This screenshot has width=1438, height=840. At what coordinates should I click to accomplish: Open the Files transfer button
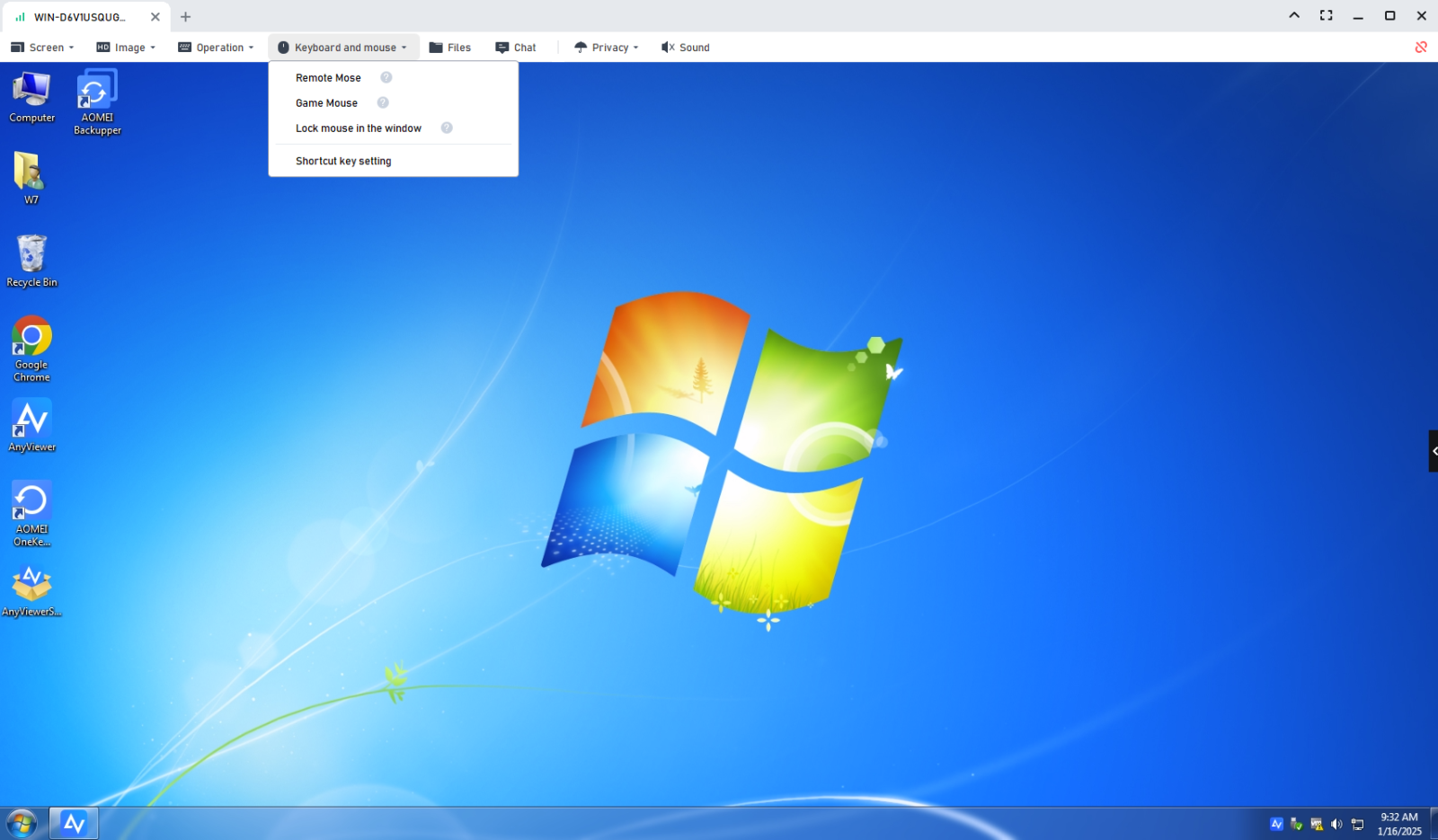tap(450, 48)
